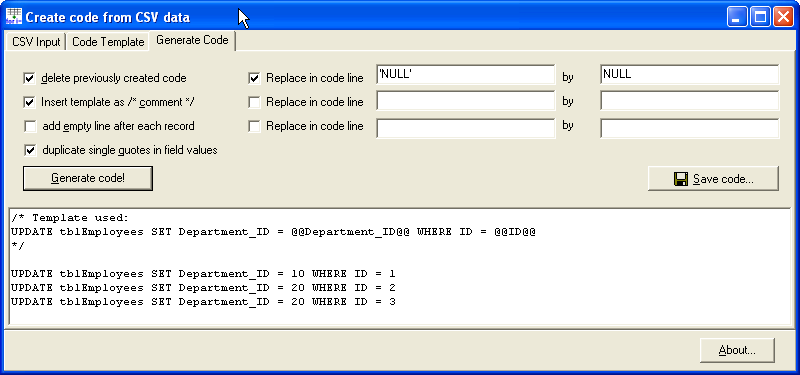Open the Code Template tab
Image resolution: width=800 pixels, height=375 pixels.
click(x=108, y=42)
